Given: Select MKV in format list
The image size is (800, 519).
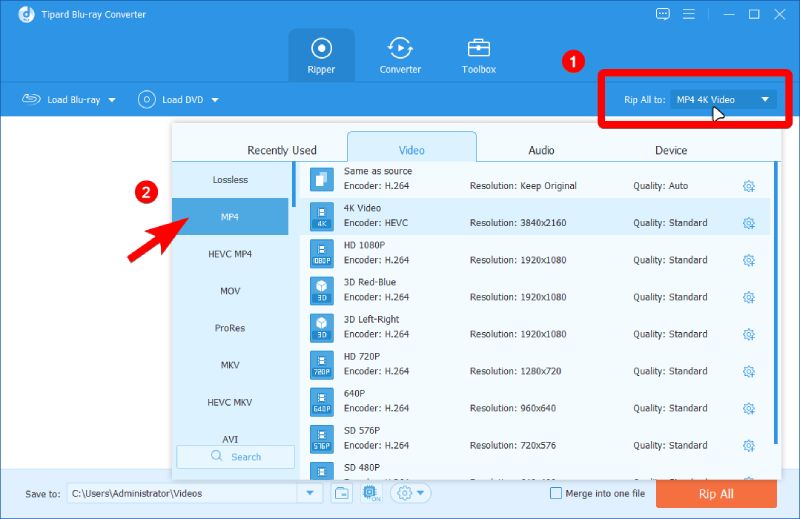Looking at the screenshot, I should coord(230,365).
